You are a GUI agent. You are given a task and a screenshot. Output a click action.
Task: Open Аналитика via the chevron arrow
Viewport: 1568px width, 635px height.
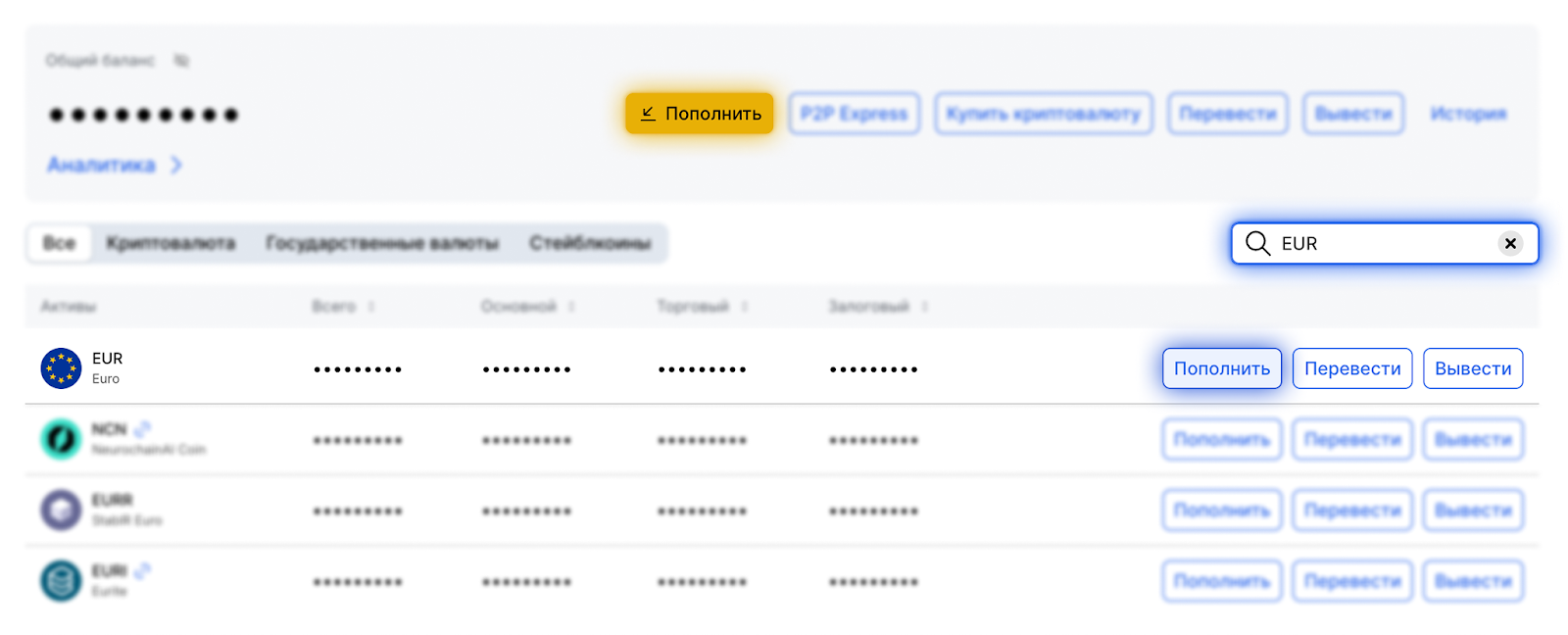point(176,165)
